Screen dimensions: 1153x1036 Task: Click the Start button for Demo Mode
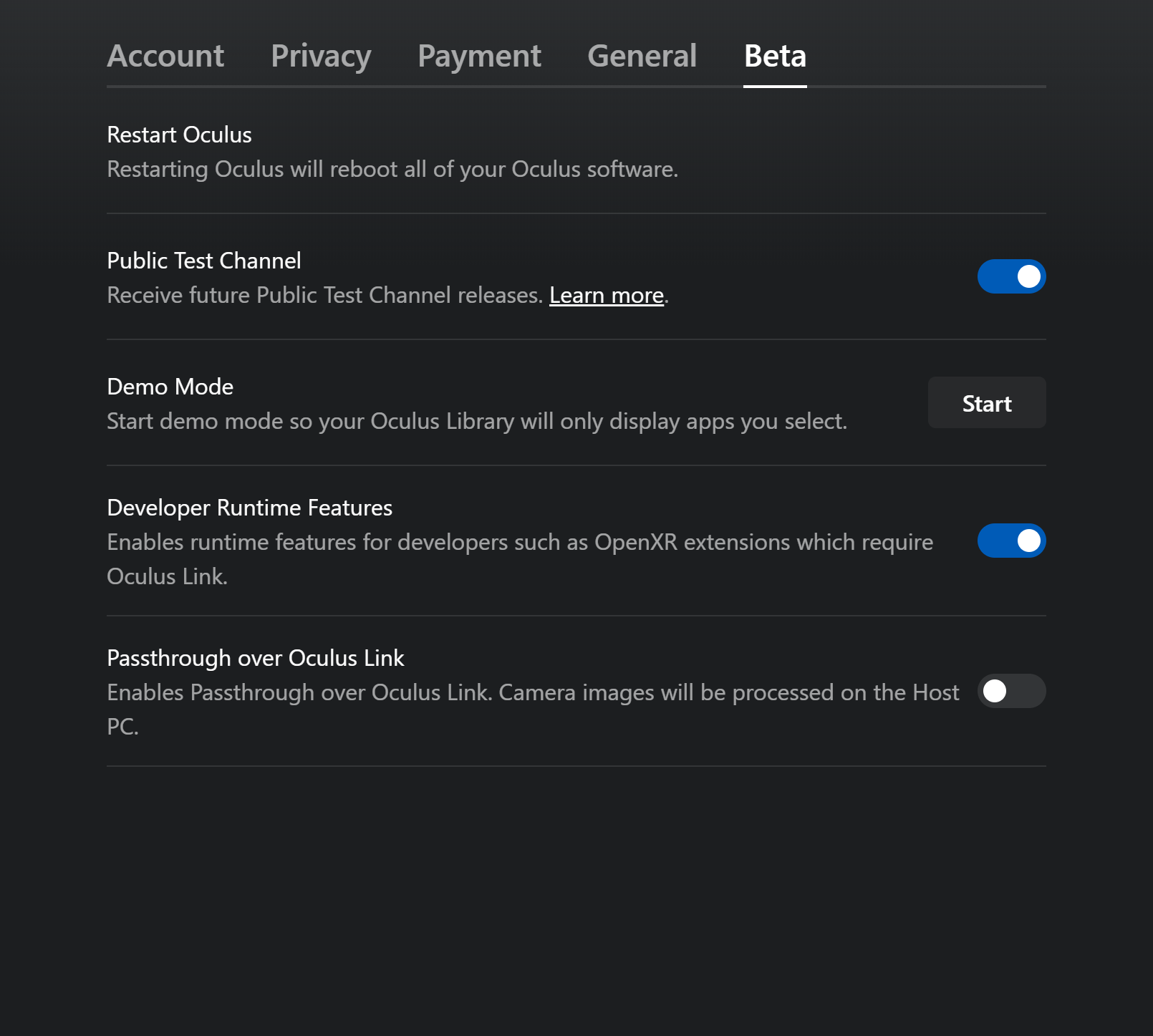point(987,402)
